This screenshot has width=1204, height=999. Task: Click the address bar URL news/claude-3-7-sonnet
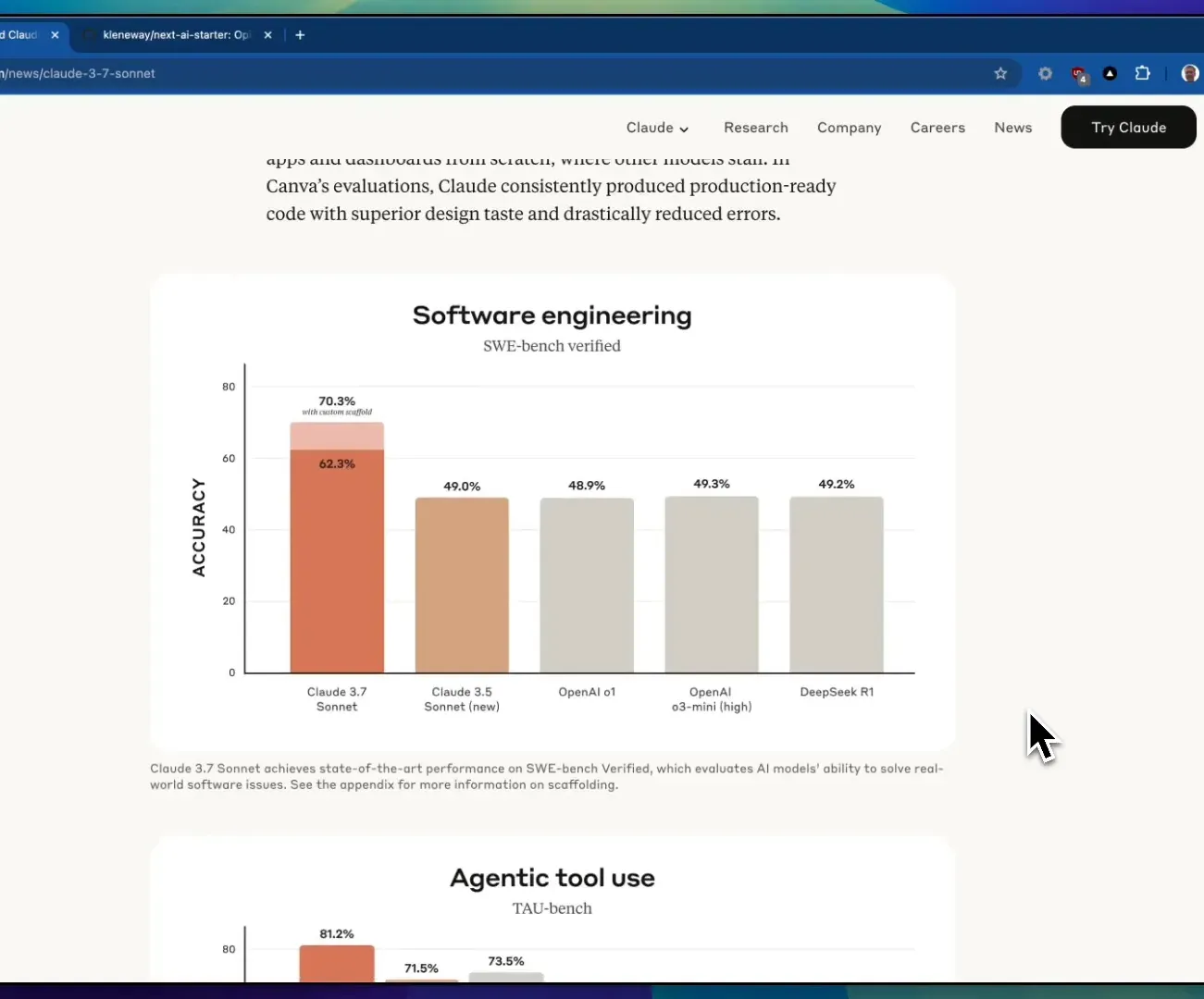click(x=79, y=74)
